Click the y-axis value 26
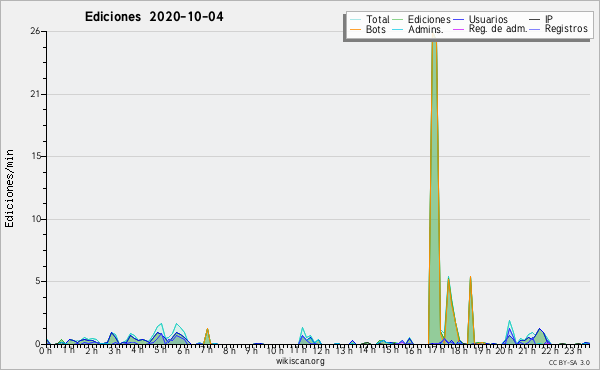Viewport: 600px width, 370px height. tap(35, 31)
